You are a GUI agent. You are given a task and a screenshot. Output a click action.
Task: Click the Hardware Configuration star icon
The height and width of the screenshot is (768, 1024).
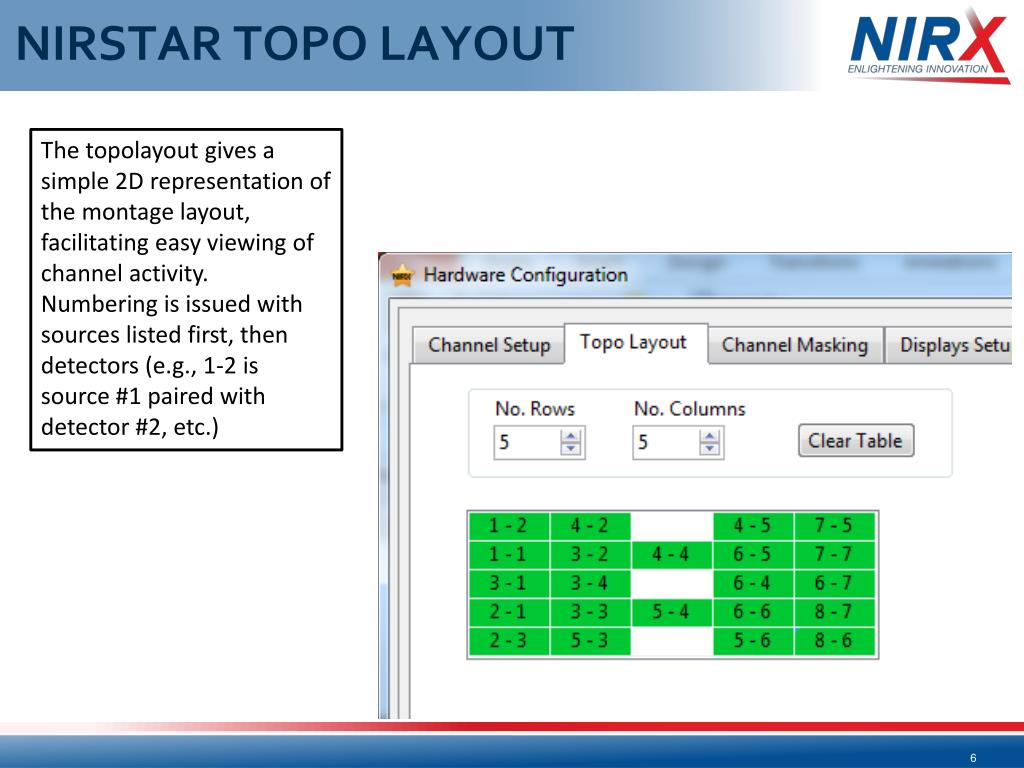(402, 275)
